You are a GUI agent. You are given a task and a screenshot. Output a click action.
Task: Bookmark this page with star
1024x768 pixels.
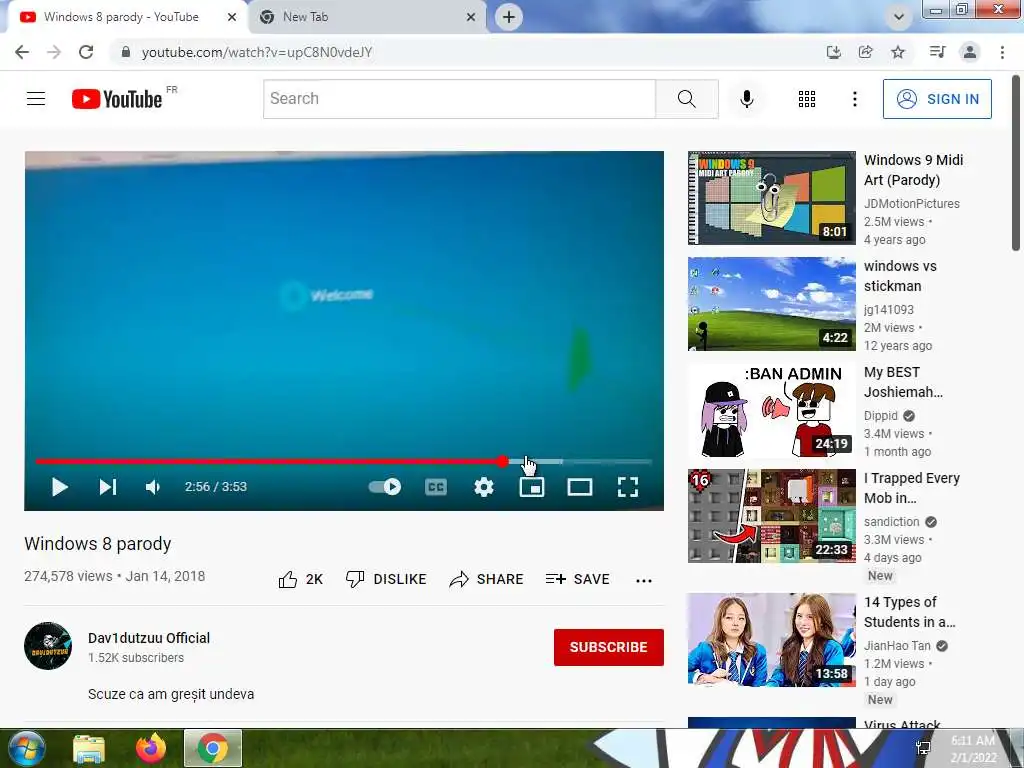(x=898, y=52)
